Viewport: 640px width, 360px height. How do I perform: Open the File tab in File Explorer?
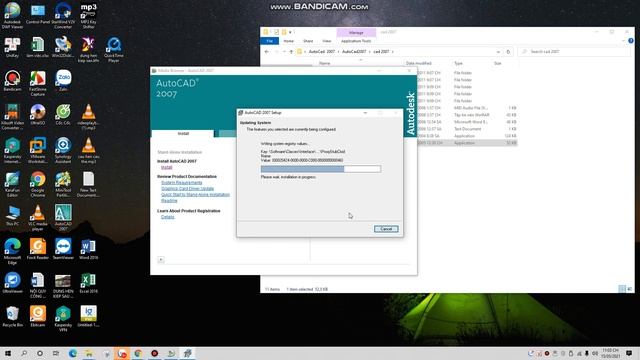(x=269, y=41)
